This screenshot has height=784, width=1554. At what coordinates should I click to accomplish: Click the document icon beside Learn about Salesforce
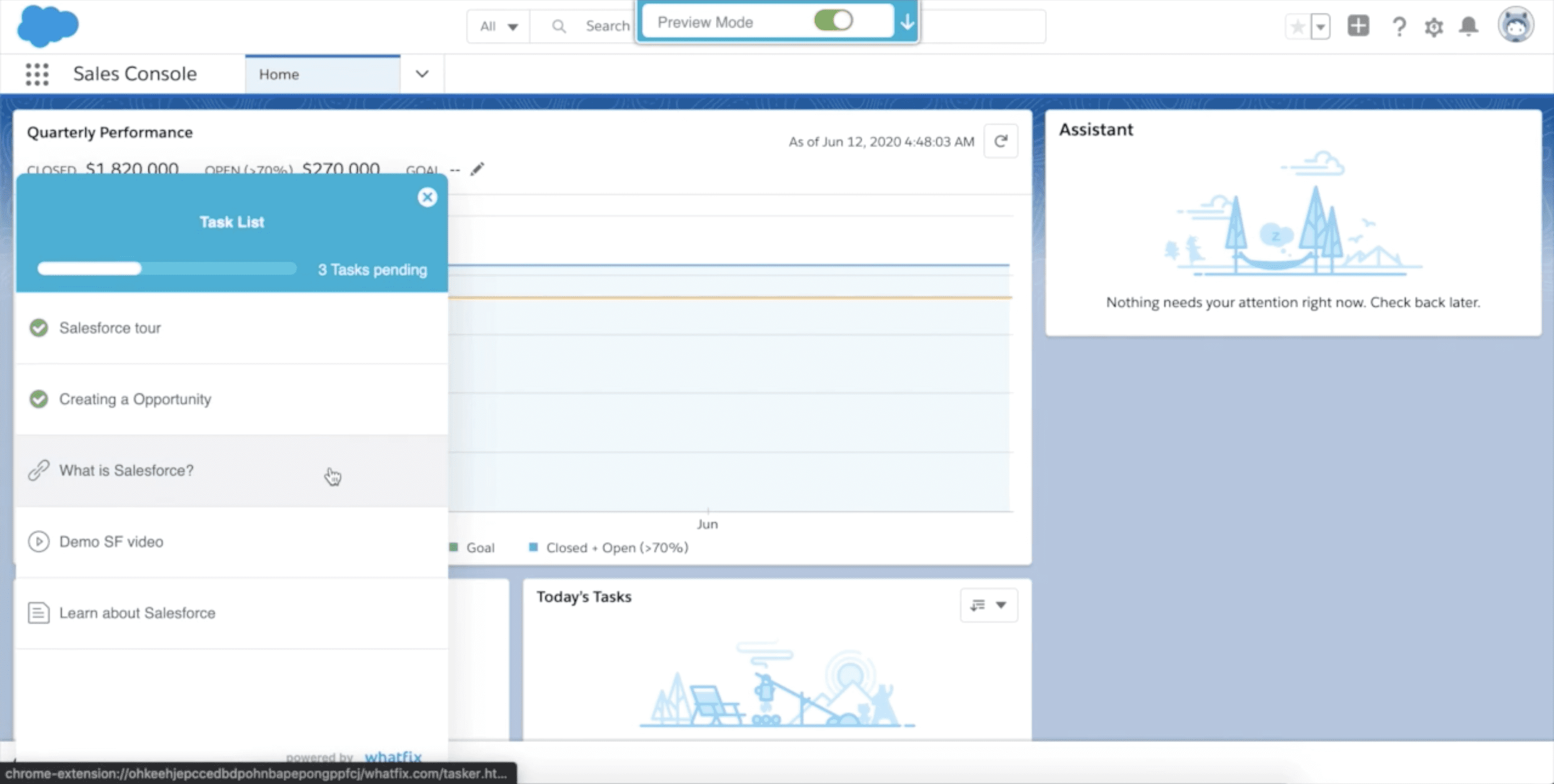(x=39, y=613)
